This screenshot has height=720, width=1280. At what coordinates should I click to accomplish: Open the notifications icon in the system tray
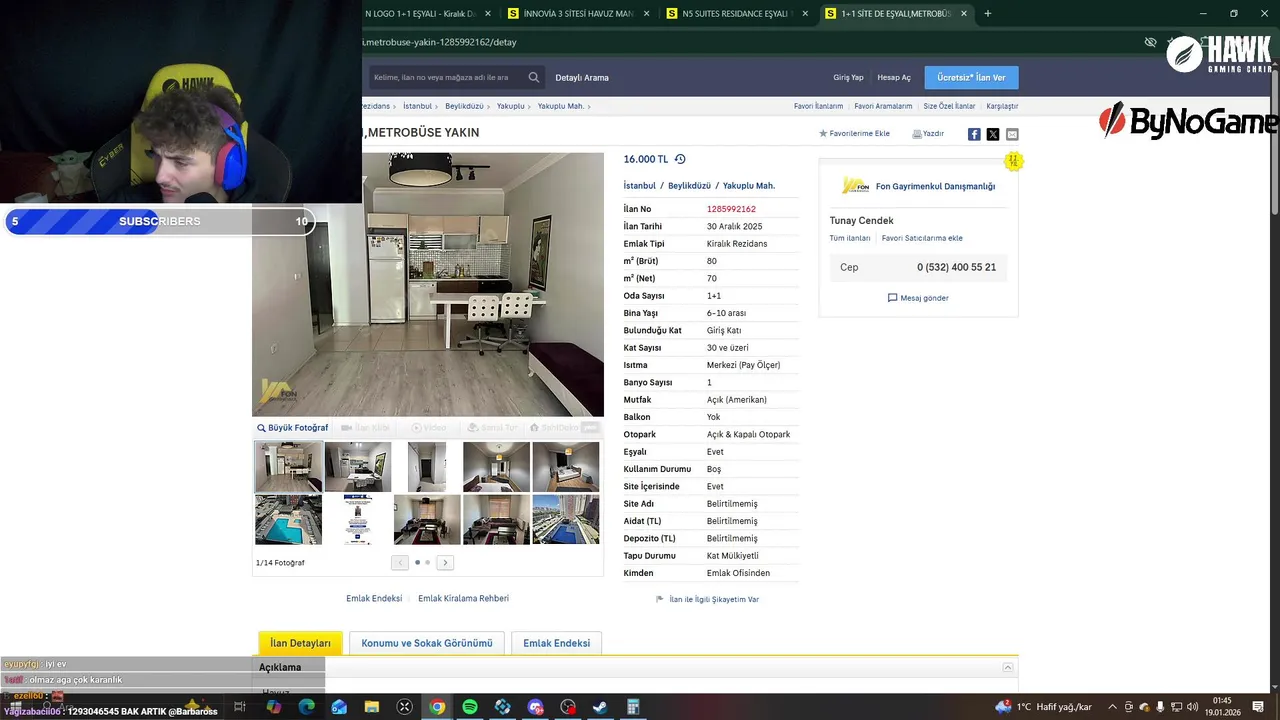[x=1258, y=707]
